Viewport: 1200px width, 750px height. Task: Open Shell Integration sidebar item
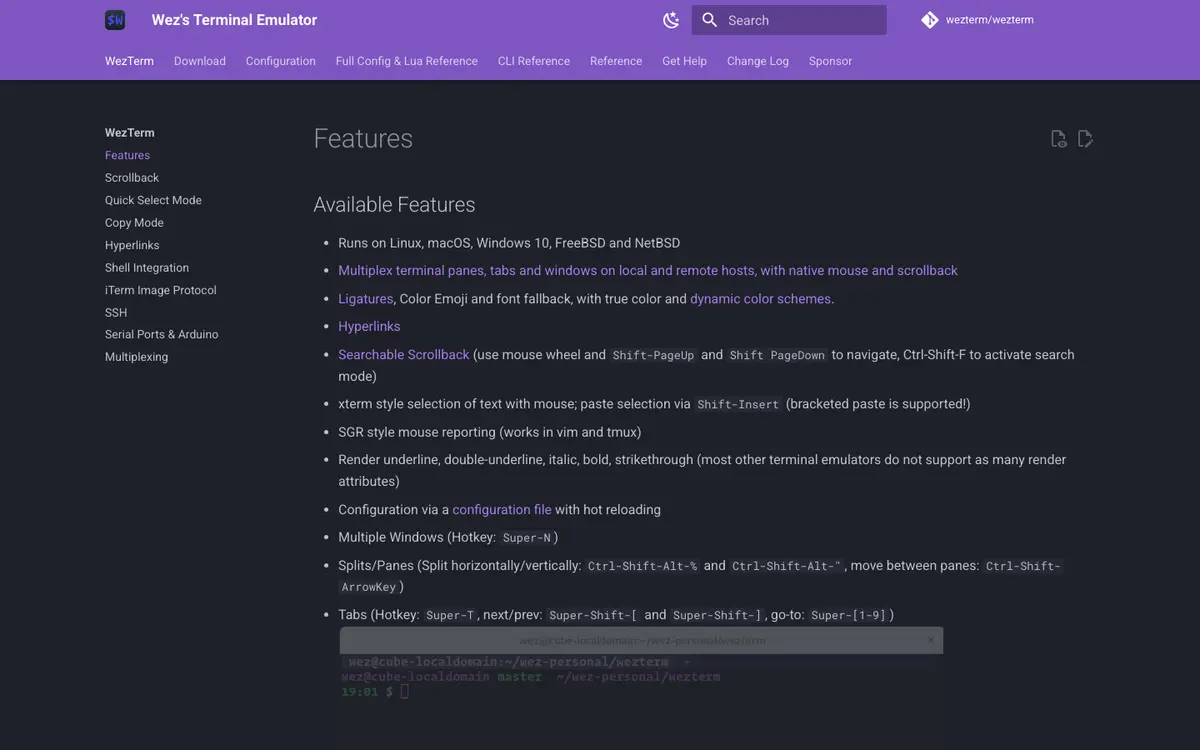coord(147,268)
